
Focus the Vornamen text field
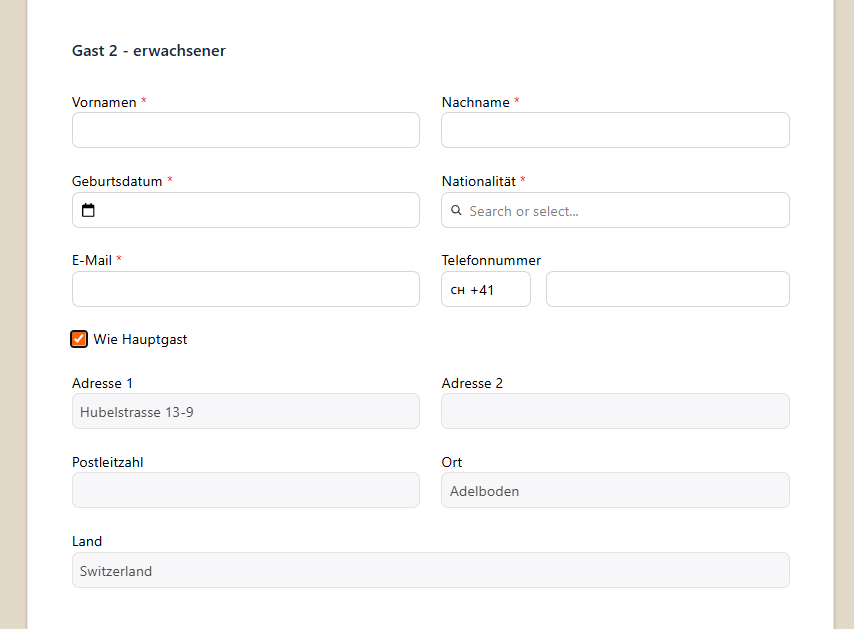(245, 130)
